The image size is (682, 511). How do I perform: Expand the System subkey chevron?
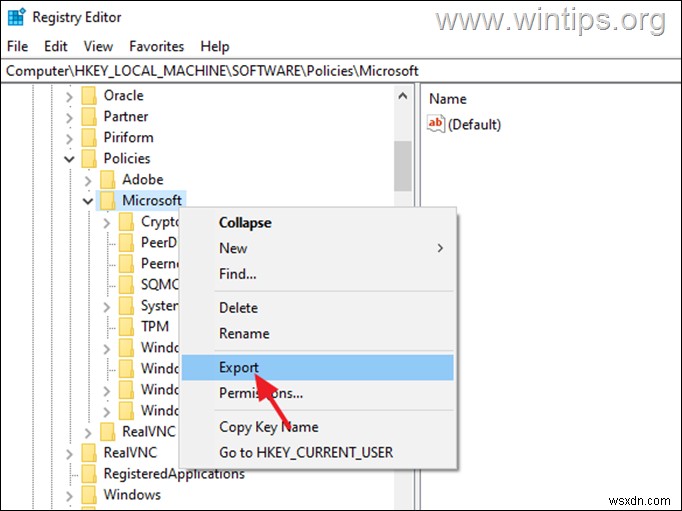107,307
